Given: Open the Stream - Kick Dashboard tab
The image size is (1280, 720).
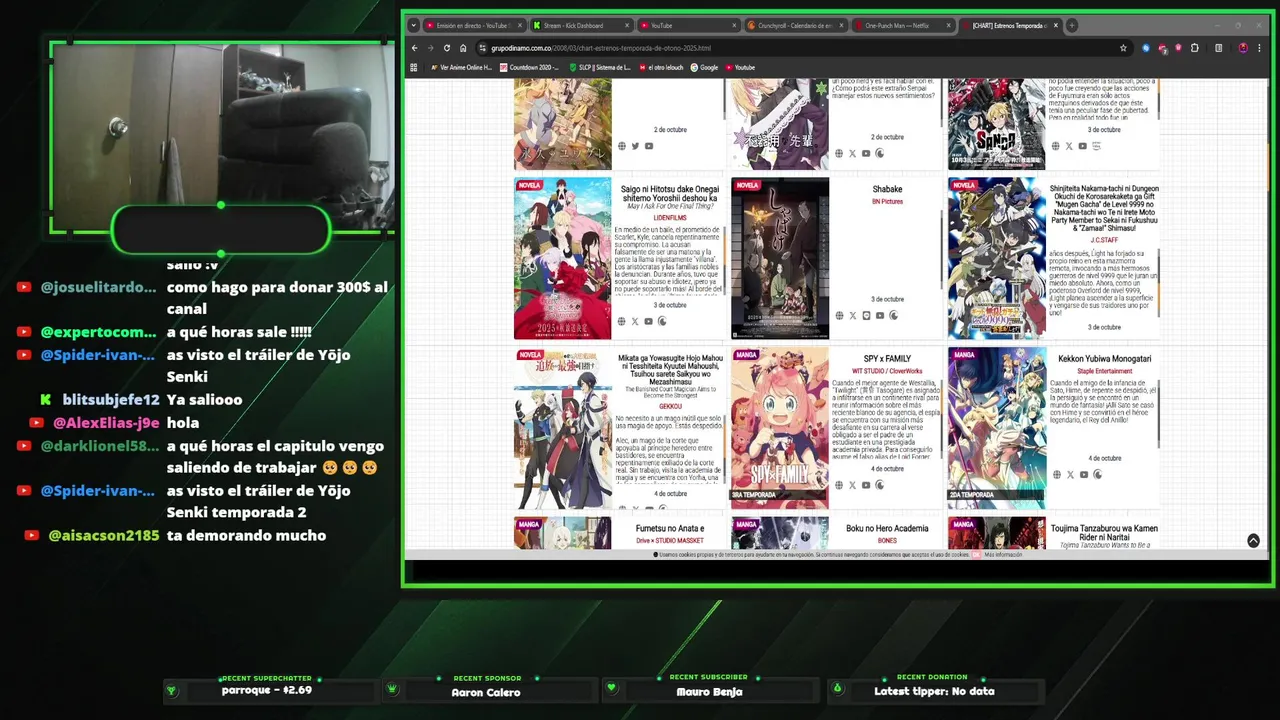Looking at the screenshot, I should coord(580,25).
